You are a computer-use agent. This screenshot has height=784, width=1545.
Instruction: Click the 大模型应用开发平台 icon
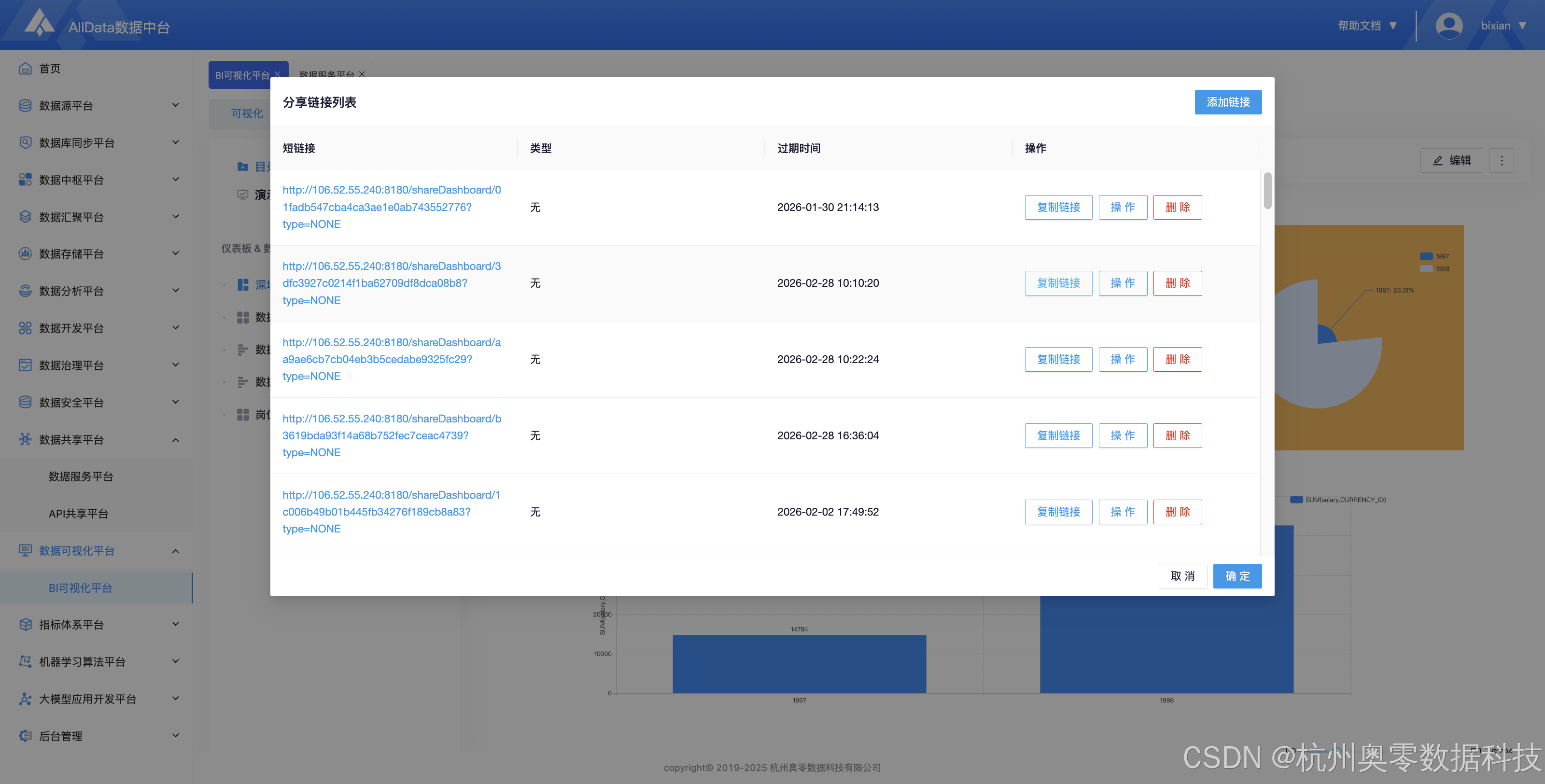coord(25,699)
